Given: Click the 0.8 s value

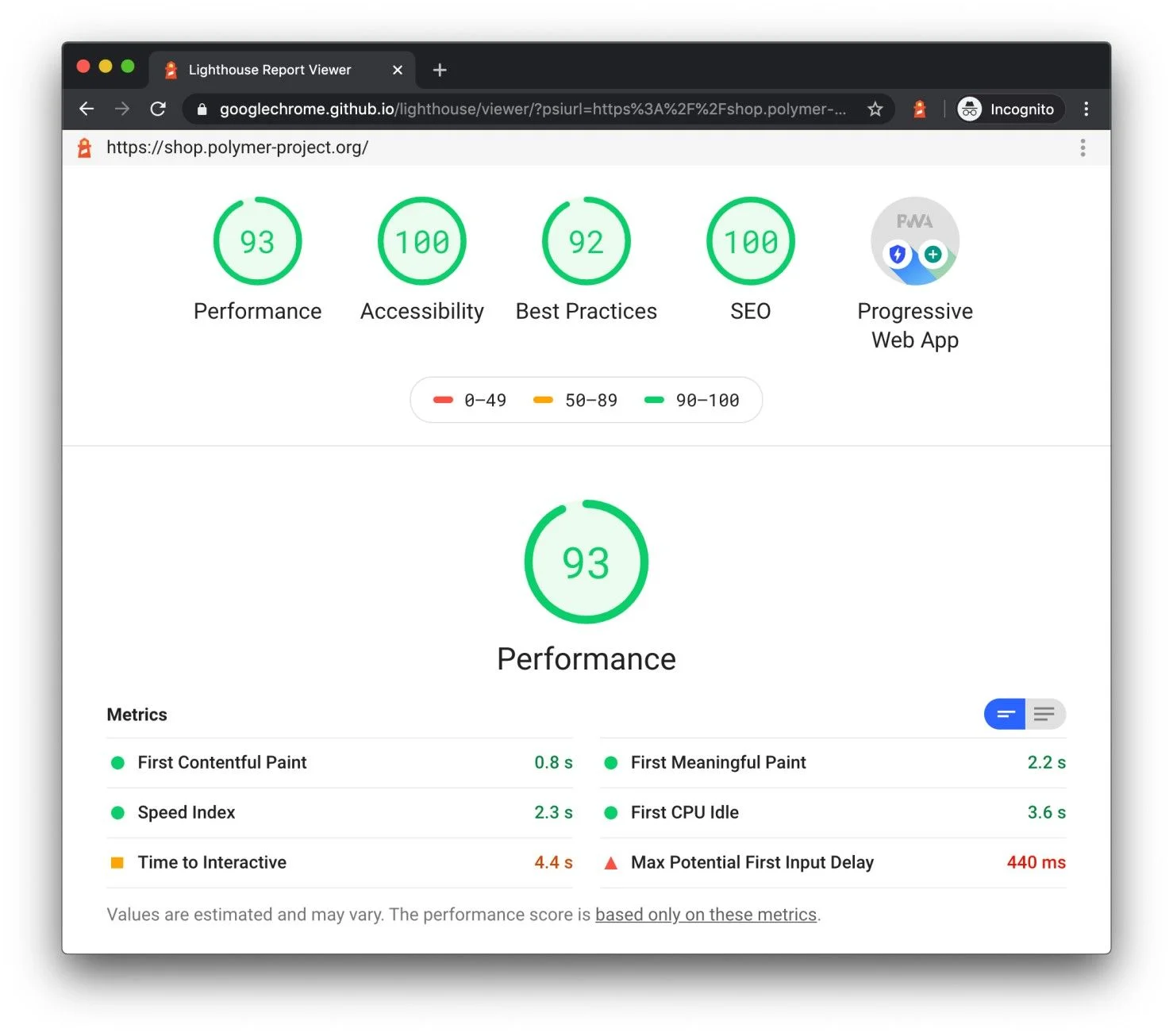Looking at the screenshot, I should (553, 762).
